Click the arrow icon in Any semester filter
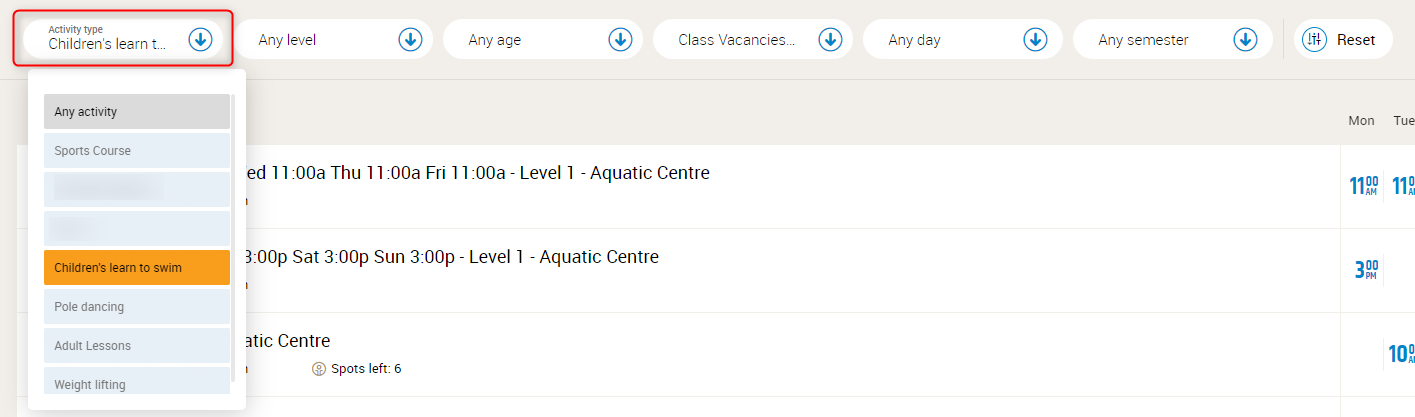The height and width of the screenshot is (417, 1415). coord(1245,40)
